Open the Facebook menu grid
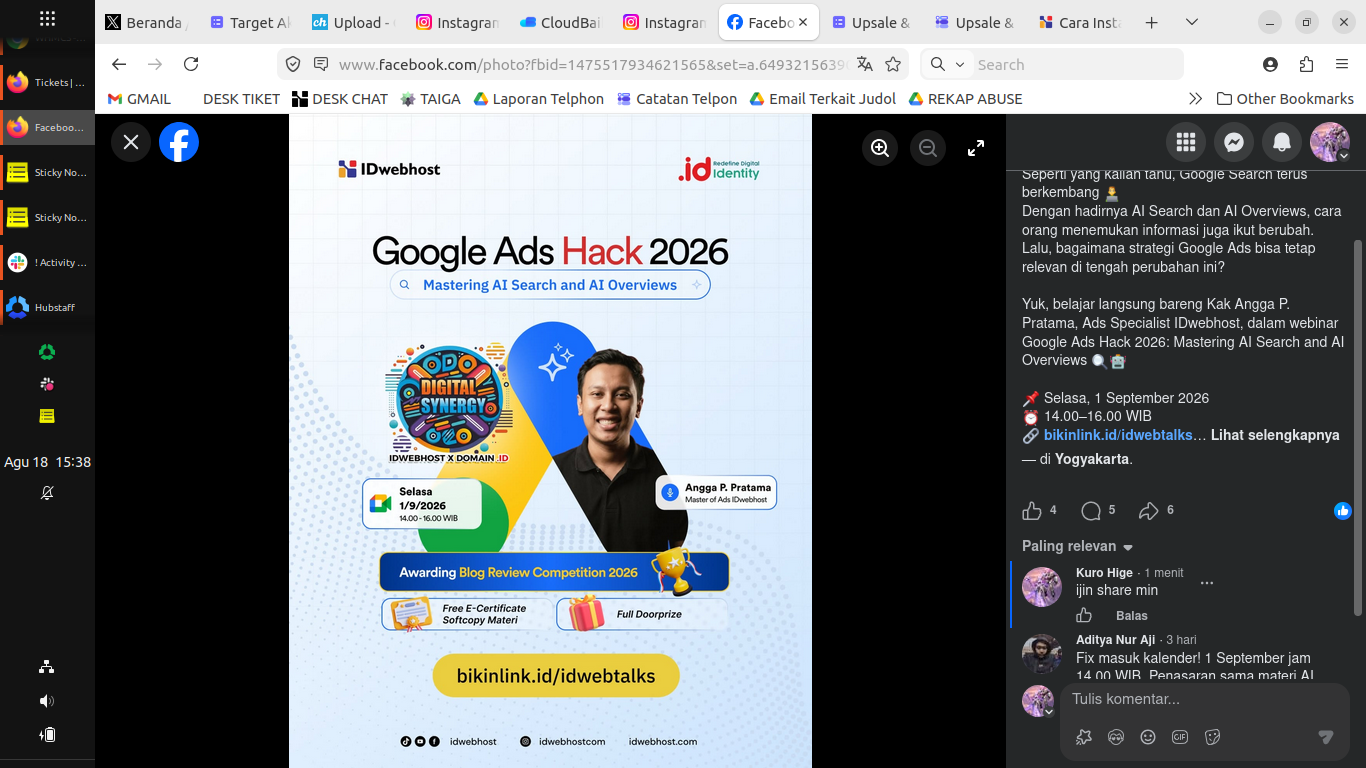This screenshot has width=1366, height=768. click(1186, 143)
